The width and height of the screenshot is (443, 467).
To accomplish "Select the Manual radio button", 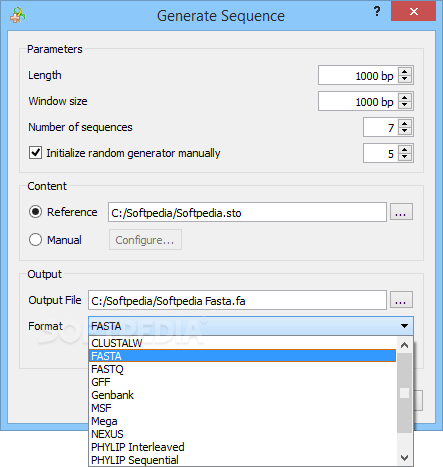I will (x=35, y=240).
